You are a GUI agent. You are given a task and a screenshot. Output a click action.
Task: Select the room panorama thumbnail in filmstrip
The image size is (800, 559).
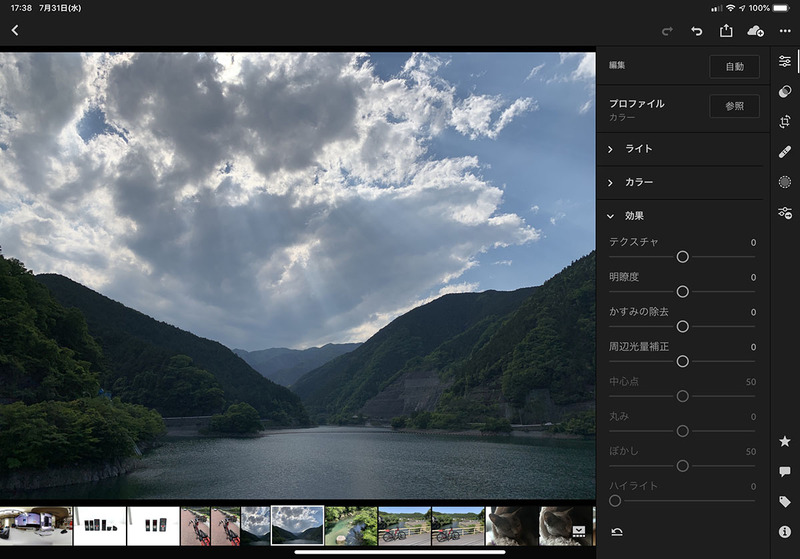(36, 526)
